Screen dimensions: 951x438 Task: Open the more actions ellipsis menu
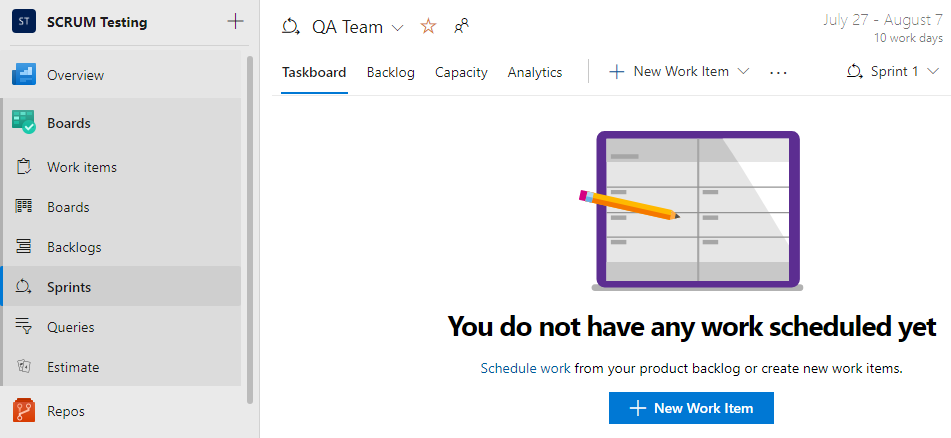(x=778, y=72)
